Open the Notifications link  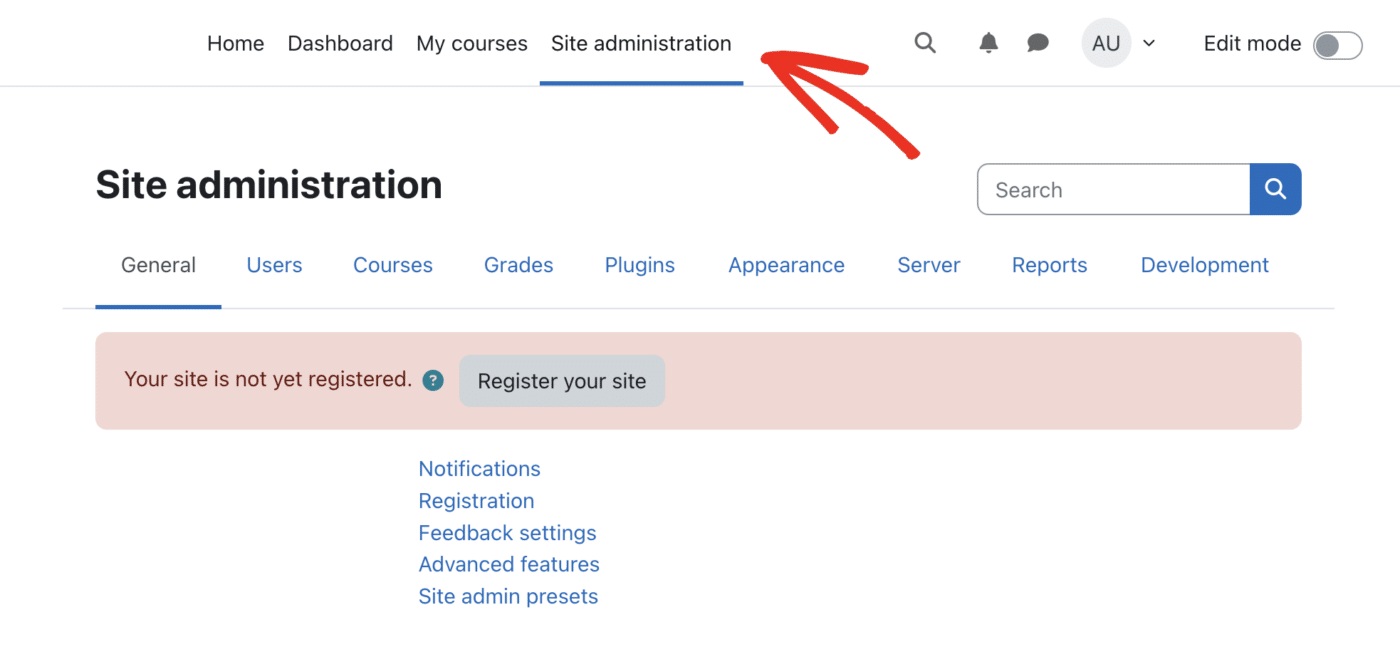coord(479,469)
